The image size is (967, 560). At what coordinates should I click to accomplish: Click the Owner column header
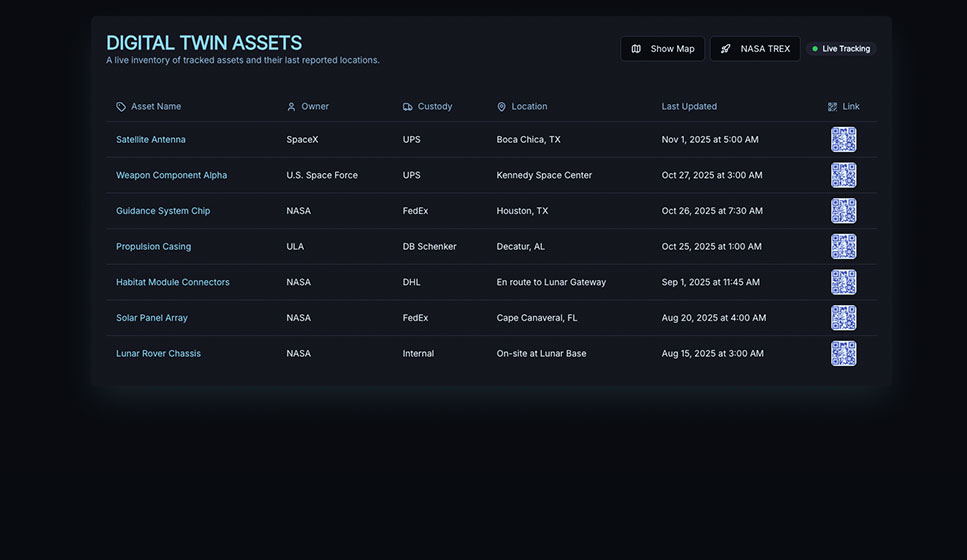pos(315,107)
